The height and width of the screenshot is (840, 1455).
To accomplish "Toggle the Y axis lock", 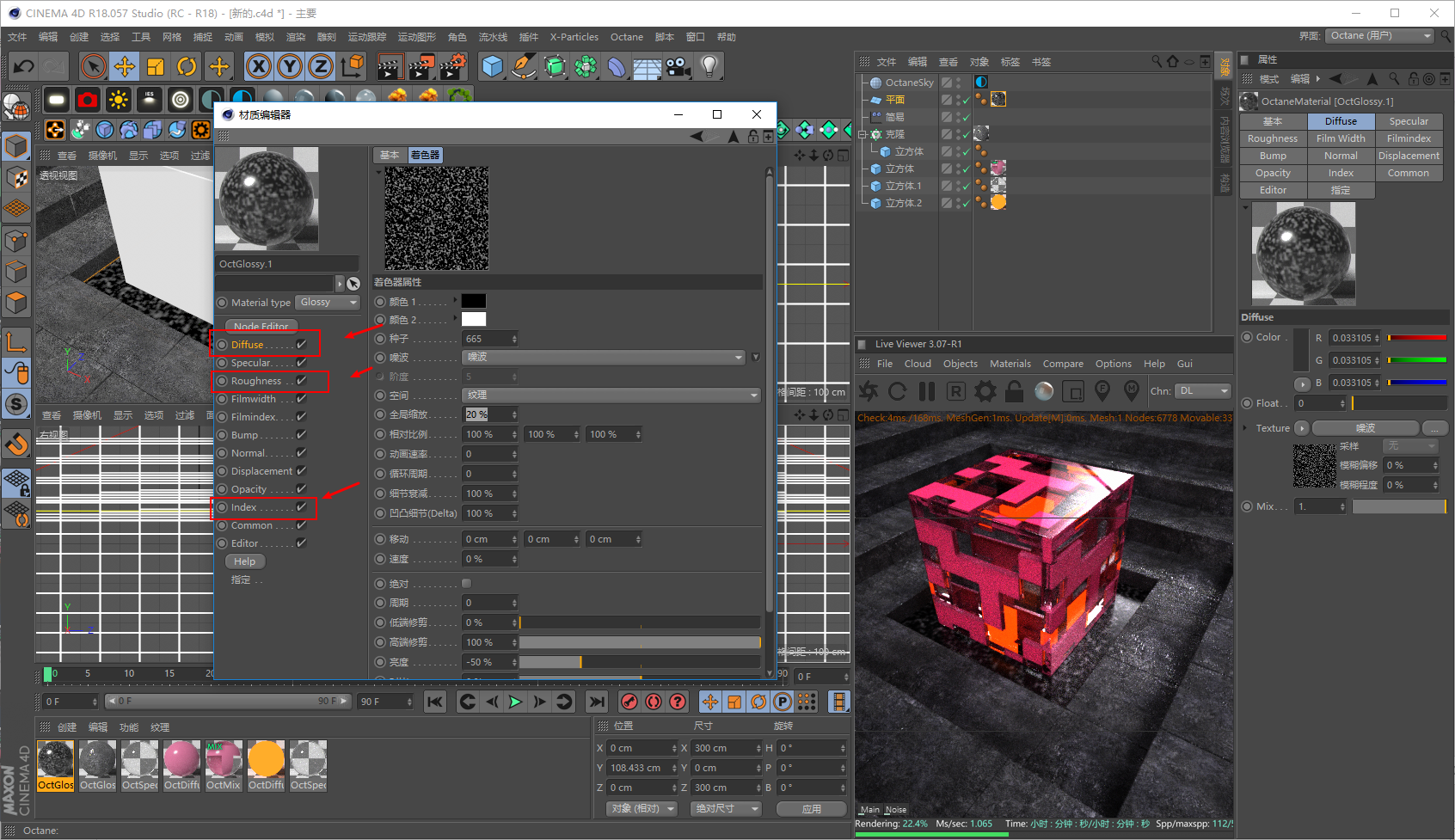I will pos(290,66).
